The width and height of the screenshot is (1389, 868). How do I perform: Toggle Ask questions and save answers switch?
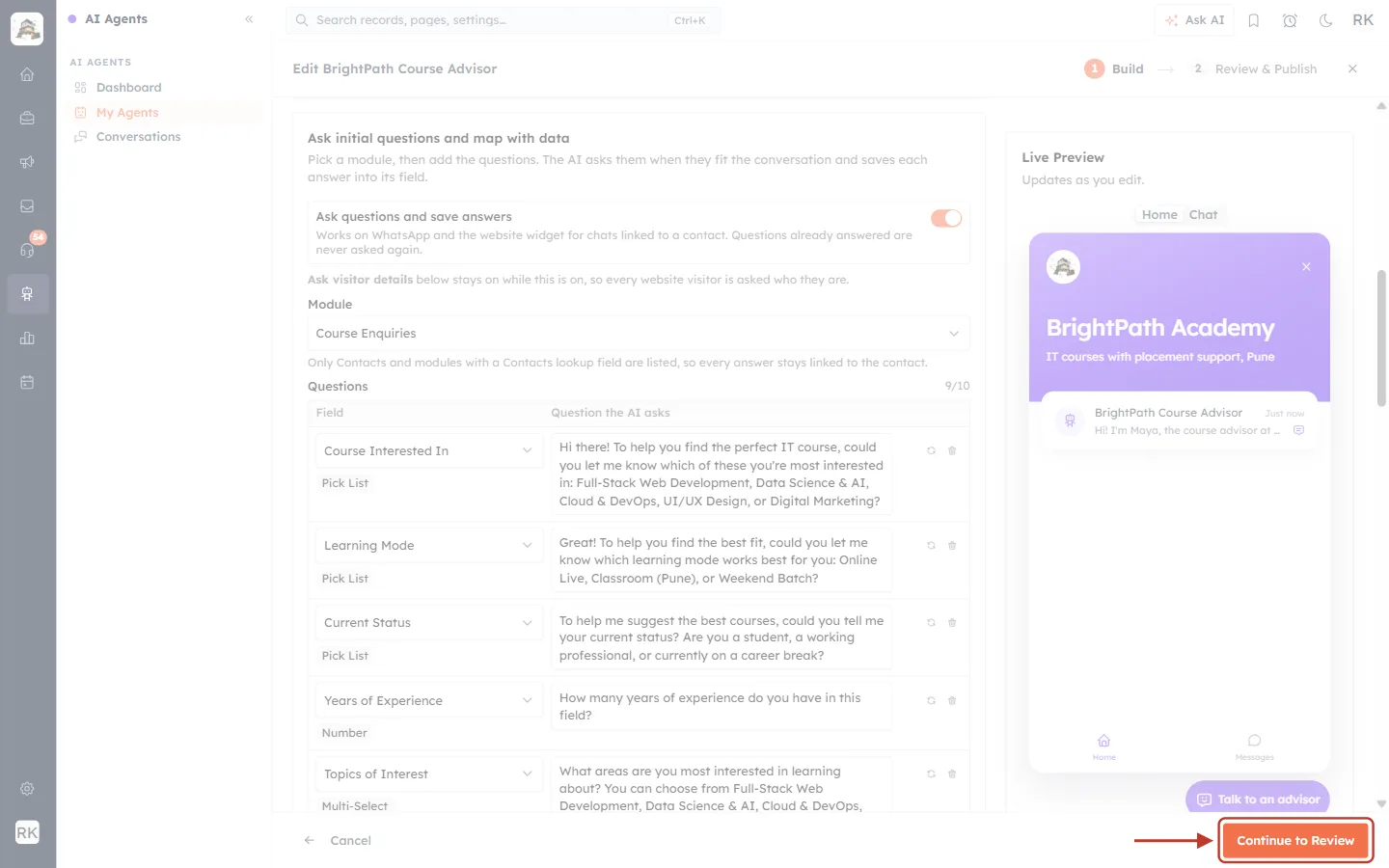click(946, 218)
